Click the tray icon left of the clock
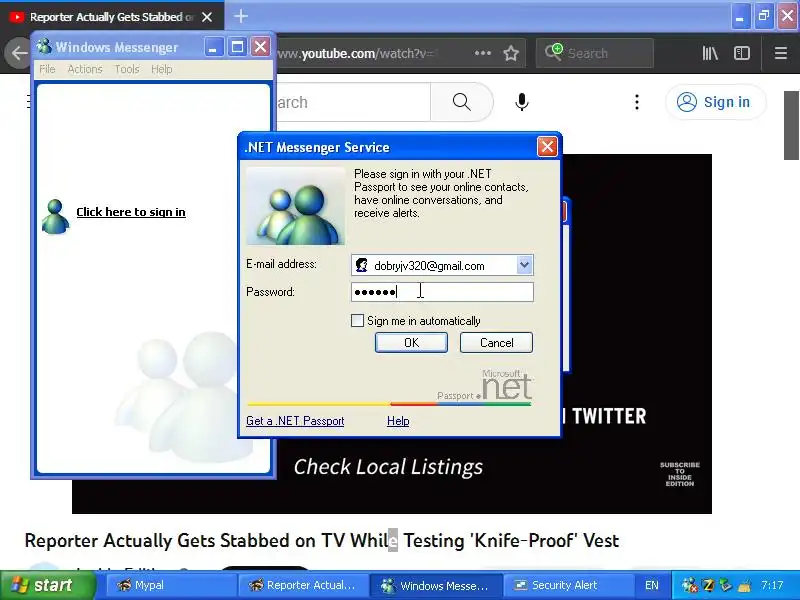The height and width of the screenshot is (600, 800). pyautogui.click(x=744, y=585)
